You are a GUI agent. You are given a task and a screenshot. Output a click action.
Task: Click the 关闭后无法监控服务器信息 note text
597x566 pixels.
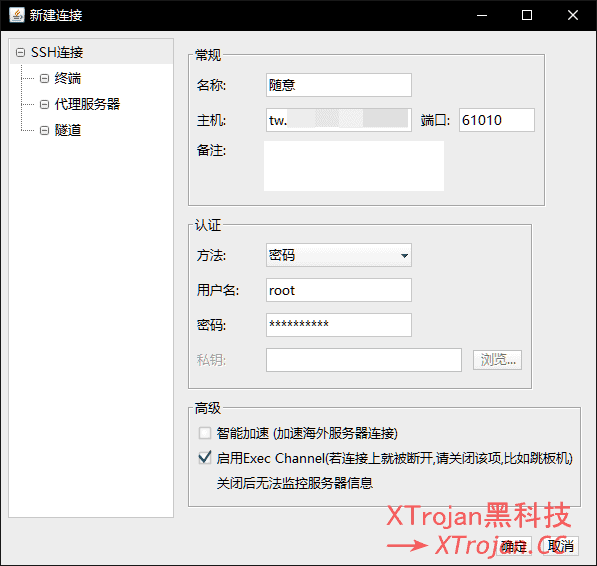(x=295, y=483)
